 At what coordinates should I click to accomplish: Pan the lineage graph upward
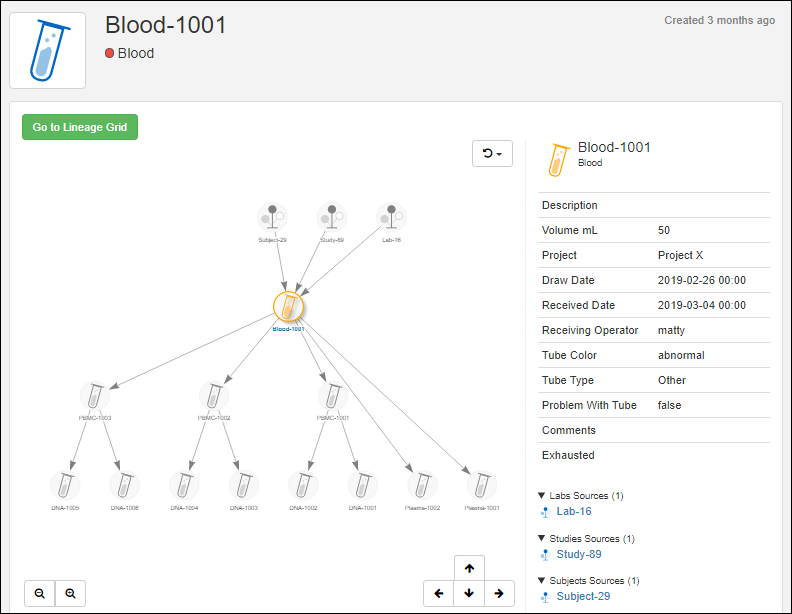tap(469, 568)
